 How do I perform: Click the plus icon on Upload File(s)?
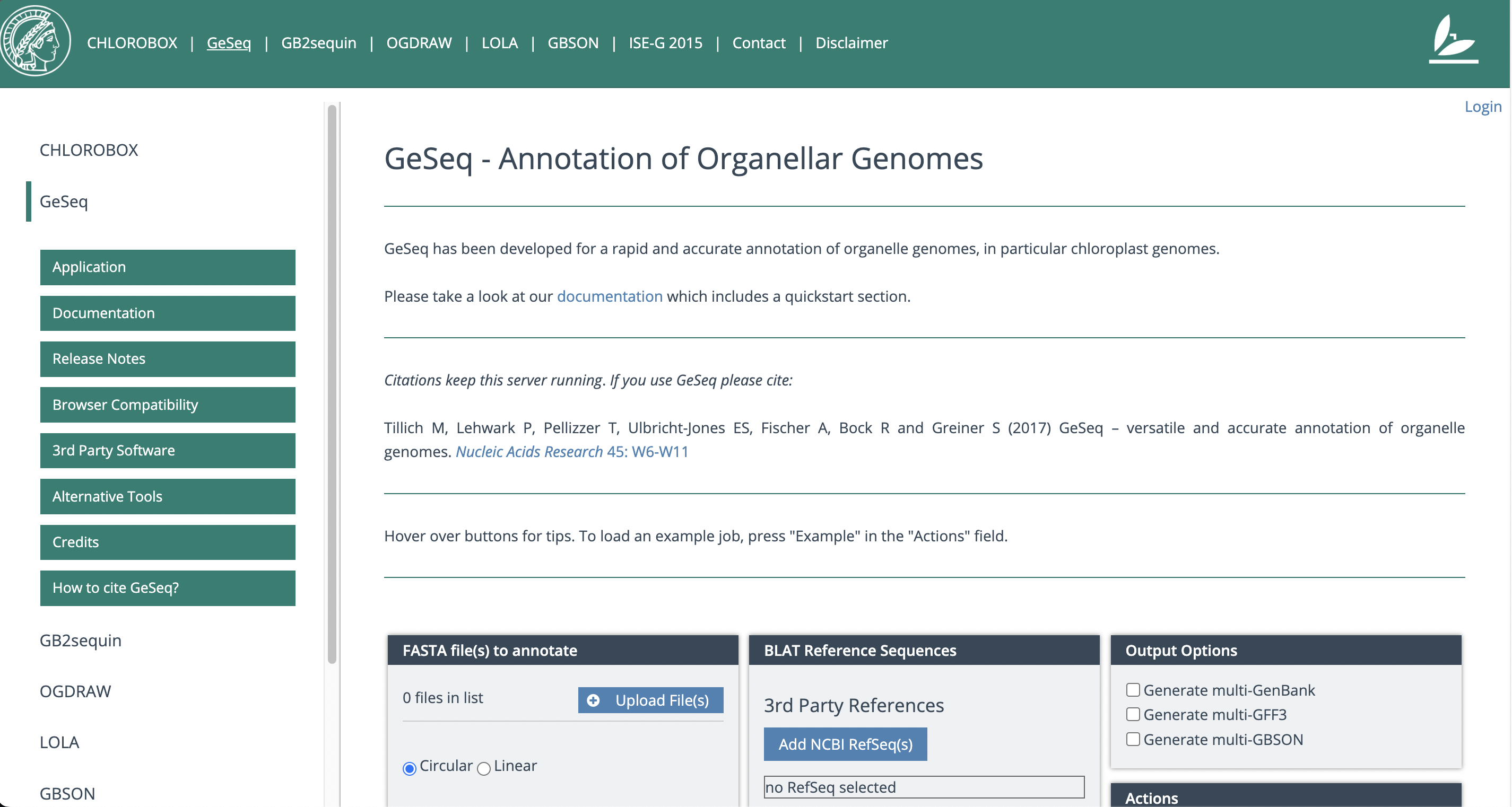(594, 700)
